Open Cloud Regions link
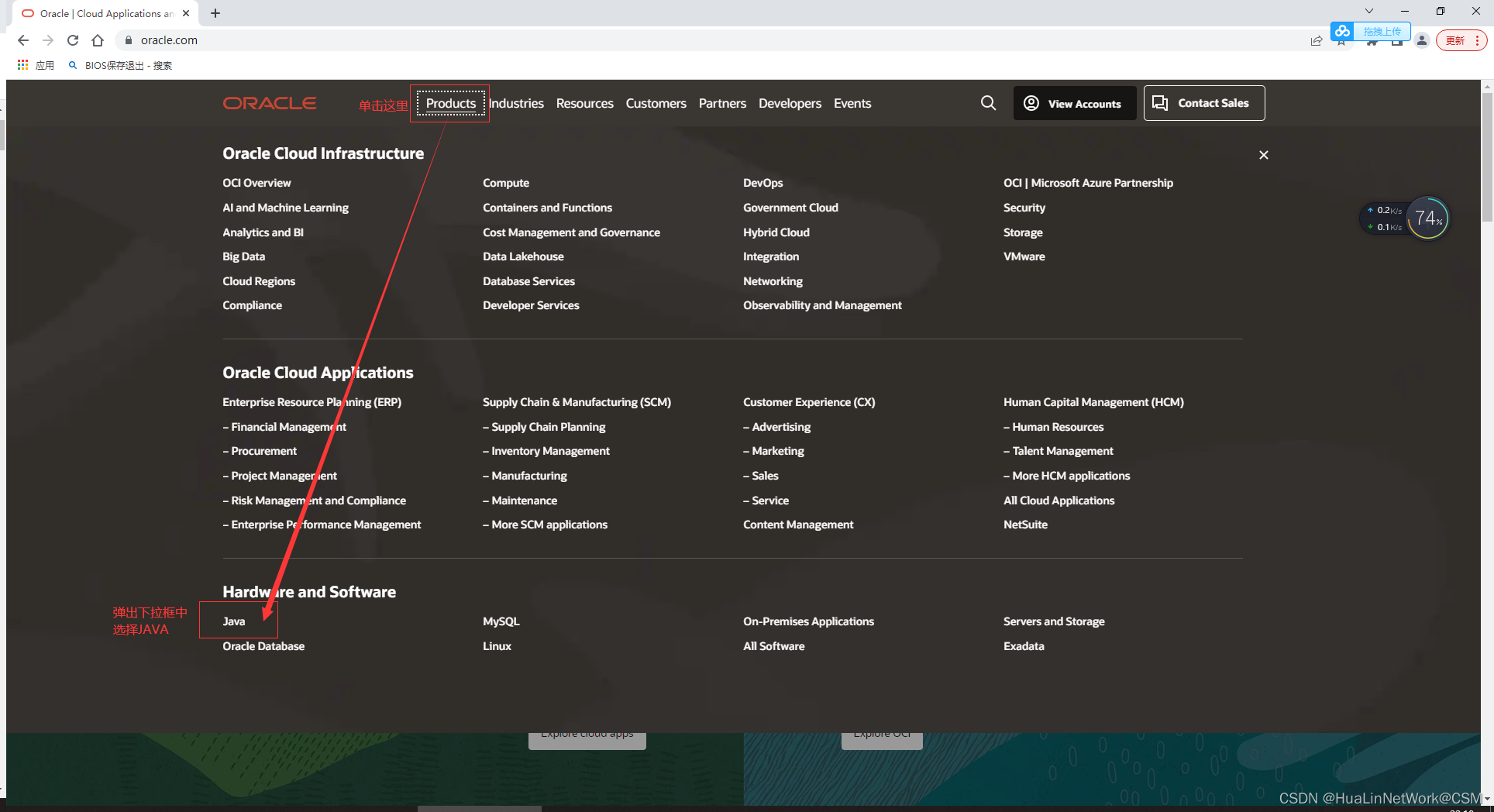 pyautogui.click(x=259, y=281)
